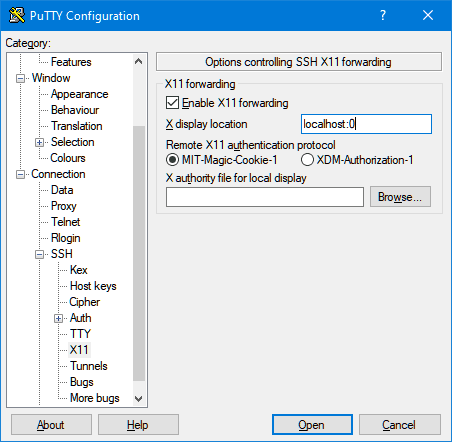Open Rlogin settings
The image size is (452, 442).
66,238
